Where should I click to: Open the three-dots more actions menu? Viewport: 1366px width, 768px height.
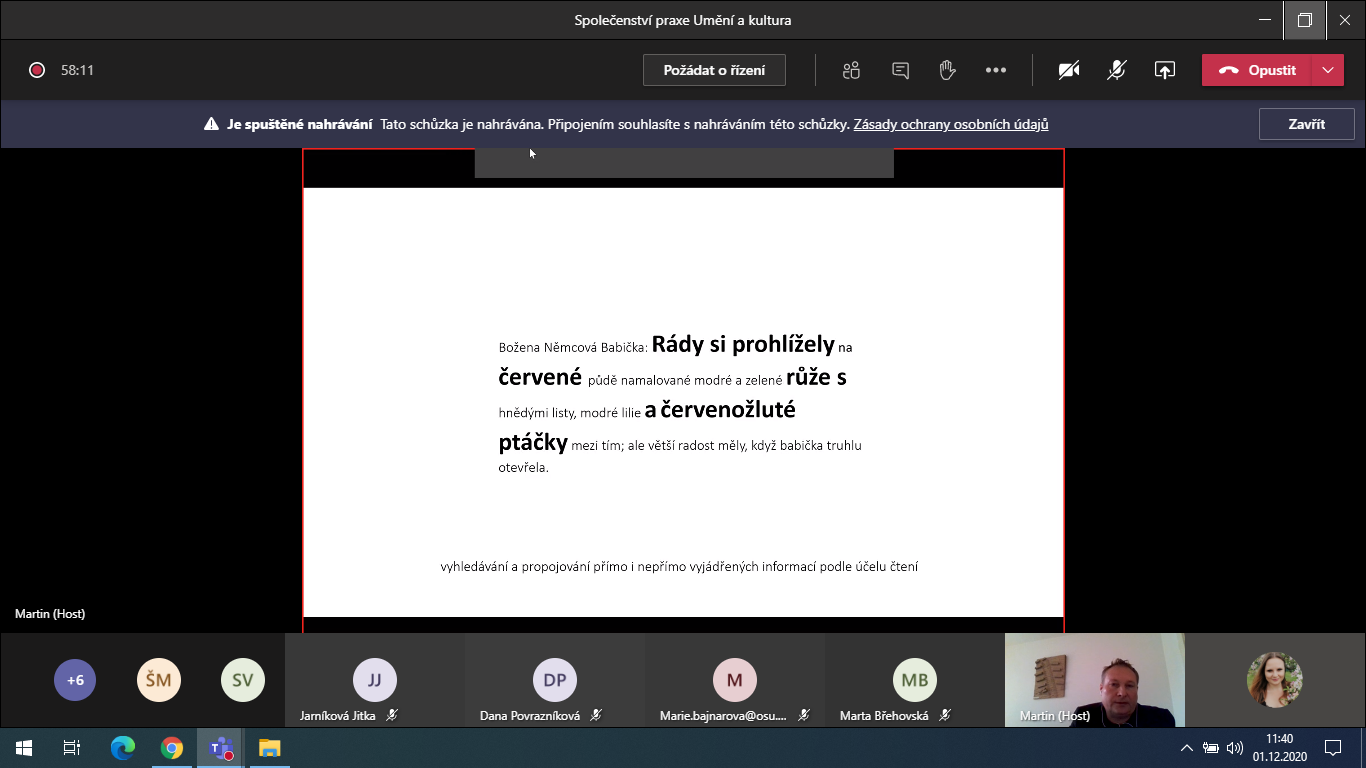[x=995, y=70]
